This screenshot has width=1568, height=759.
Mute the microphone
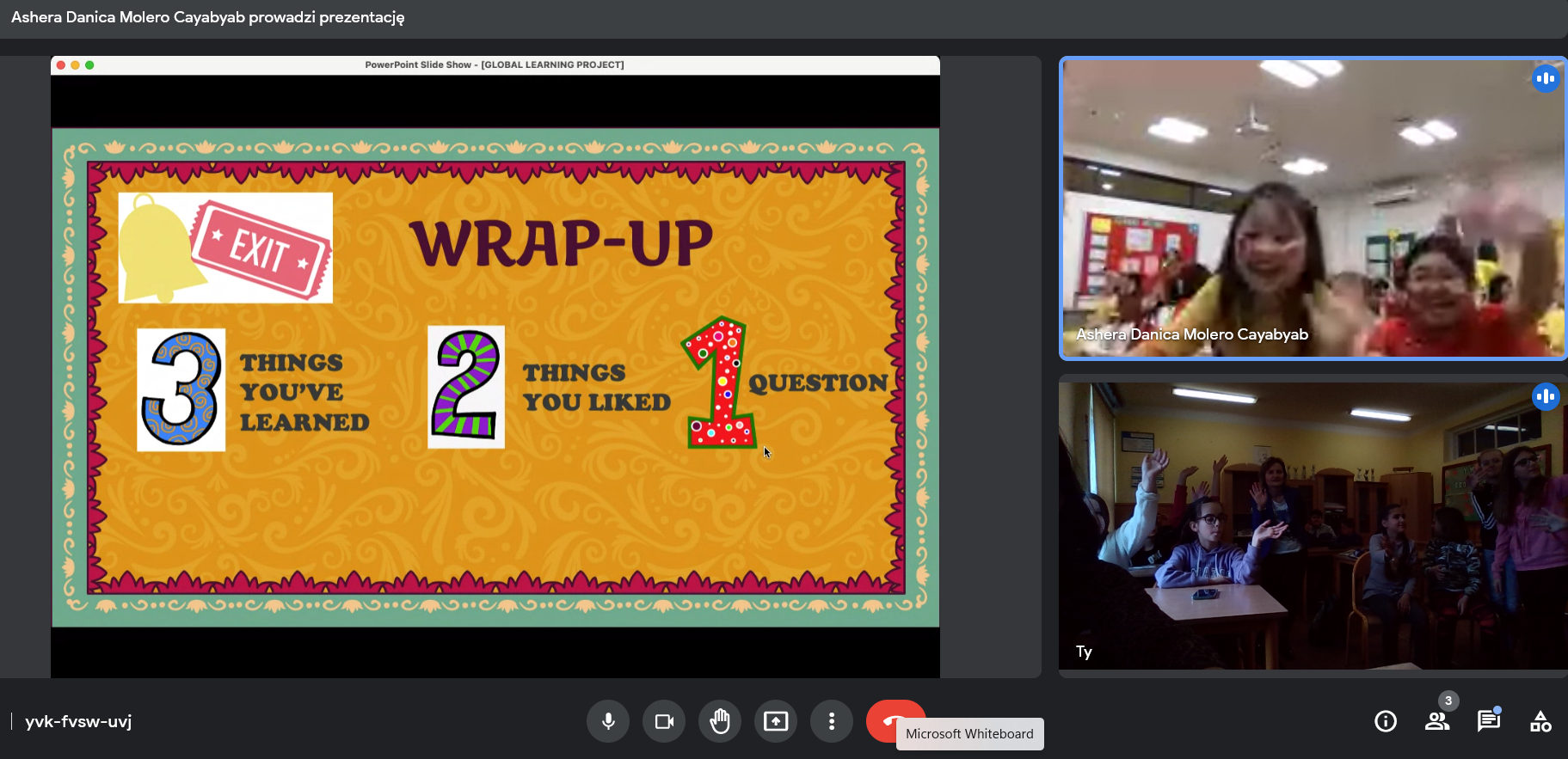coord(608,721)
